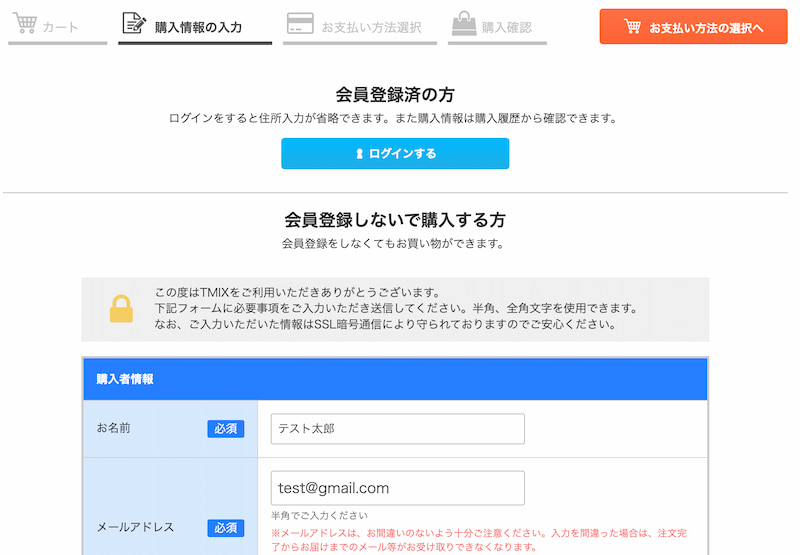Click the red email warning note
The image size is (800, 555).
coord(479,540)
